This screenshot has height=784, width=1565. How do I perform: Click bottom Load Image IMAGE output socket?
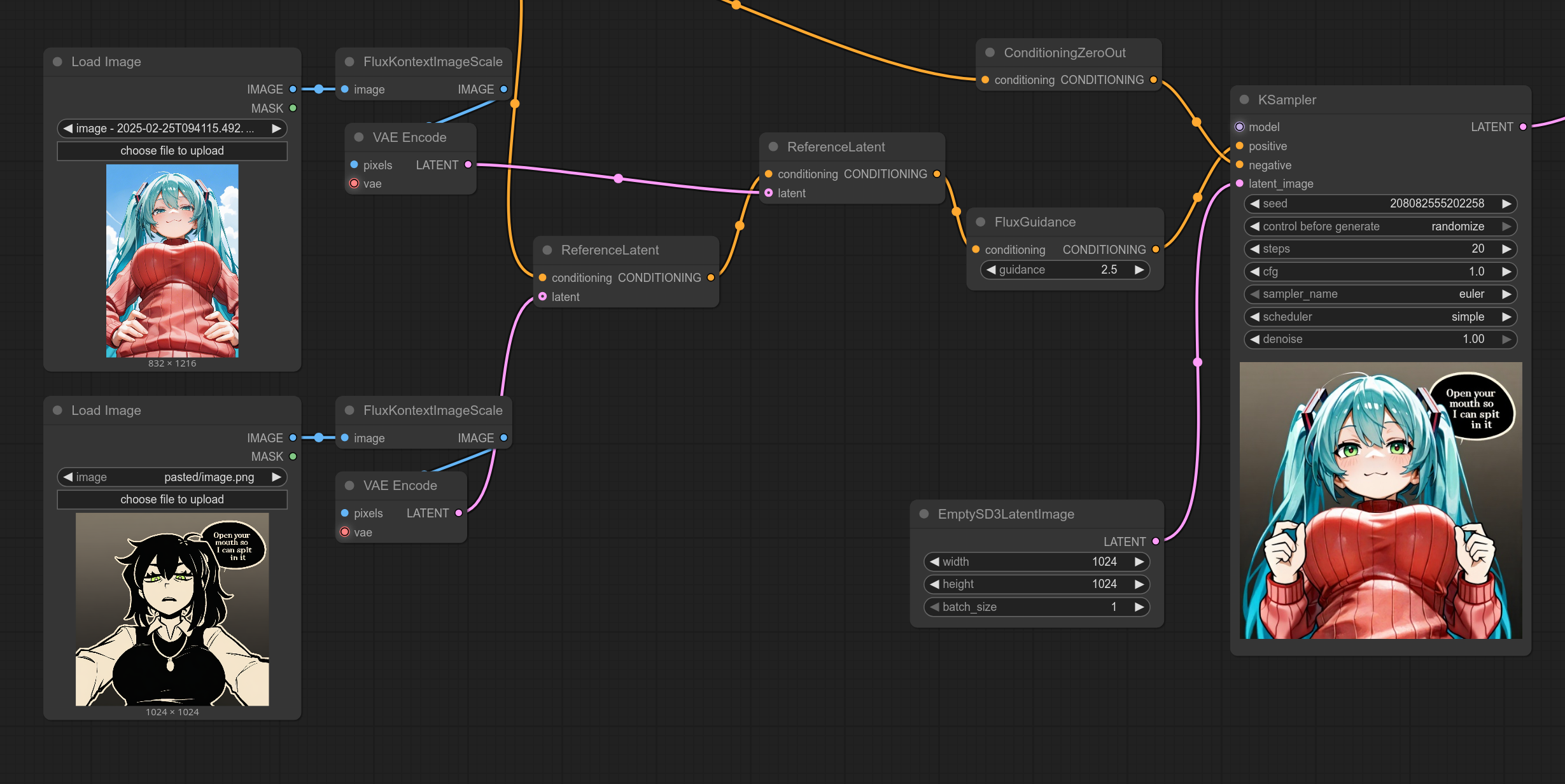pyautogui.click(x=293, y=438)
